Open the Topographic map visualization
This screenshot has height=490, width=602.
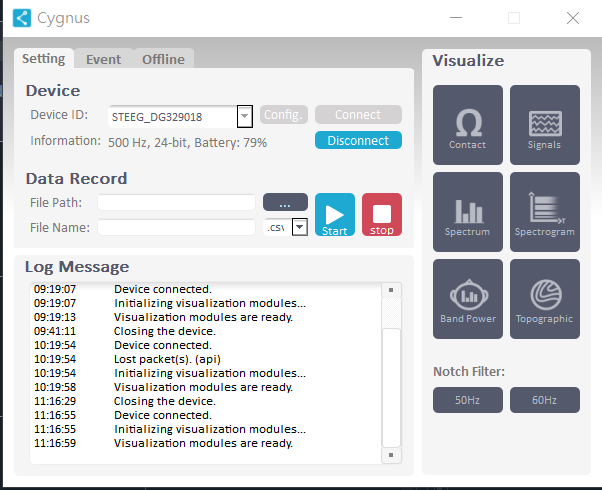coord(545,299)
